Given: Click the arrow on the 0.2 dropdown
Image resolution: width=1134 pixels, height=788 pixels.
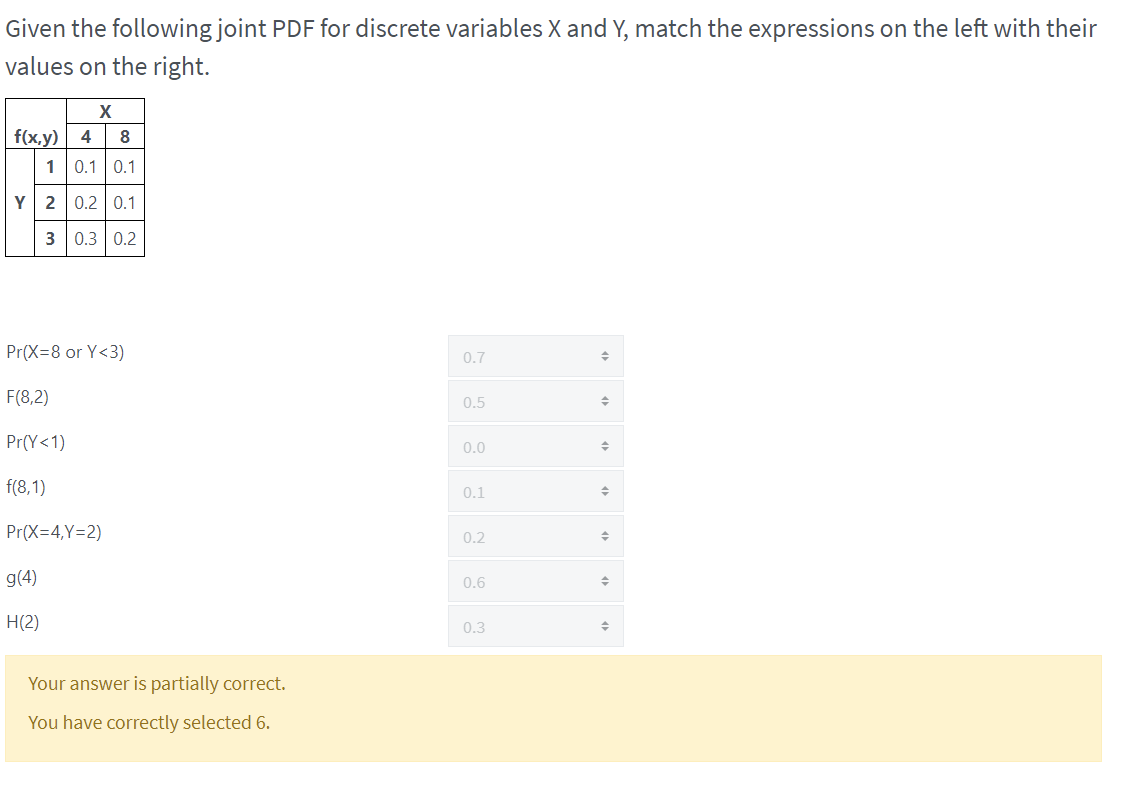Looking at the screenshot, I should (x=606, y=536).
